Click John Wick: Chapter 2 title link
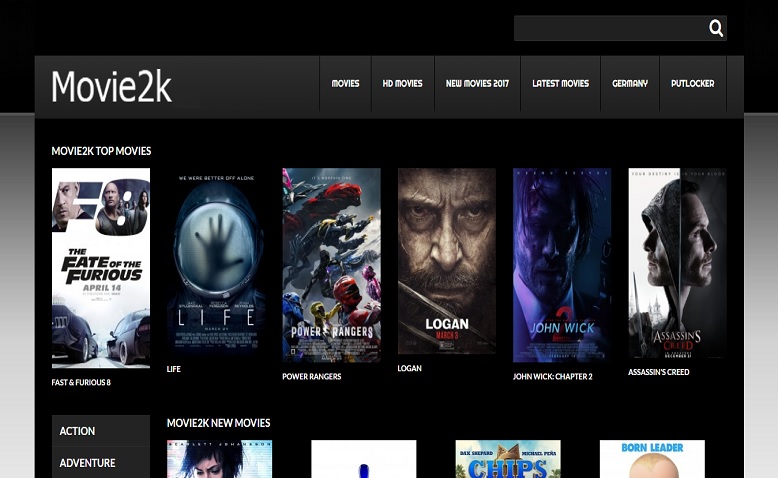Viewport: 778px width, 478px height. 552,377
